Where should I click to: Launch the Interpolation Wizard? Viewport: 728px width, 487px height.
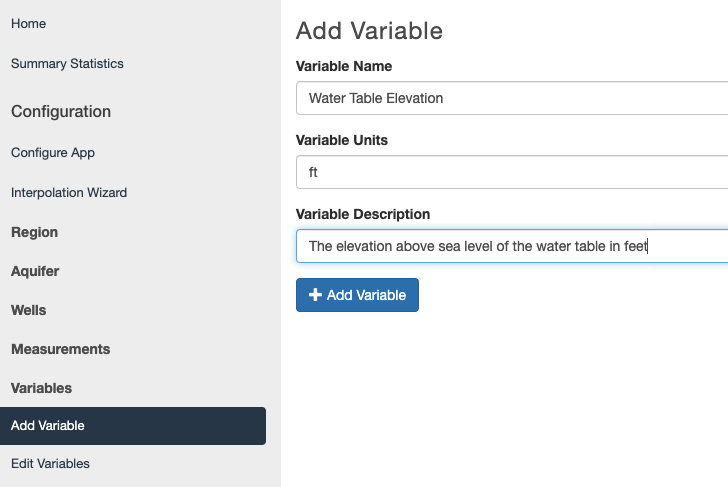[69, 193]
